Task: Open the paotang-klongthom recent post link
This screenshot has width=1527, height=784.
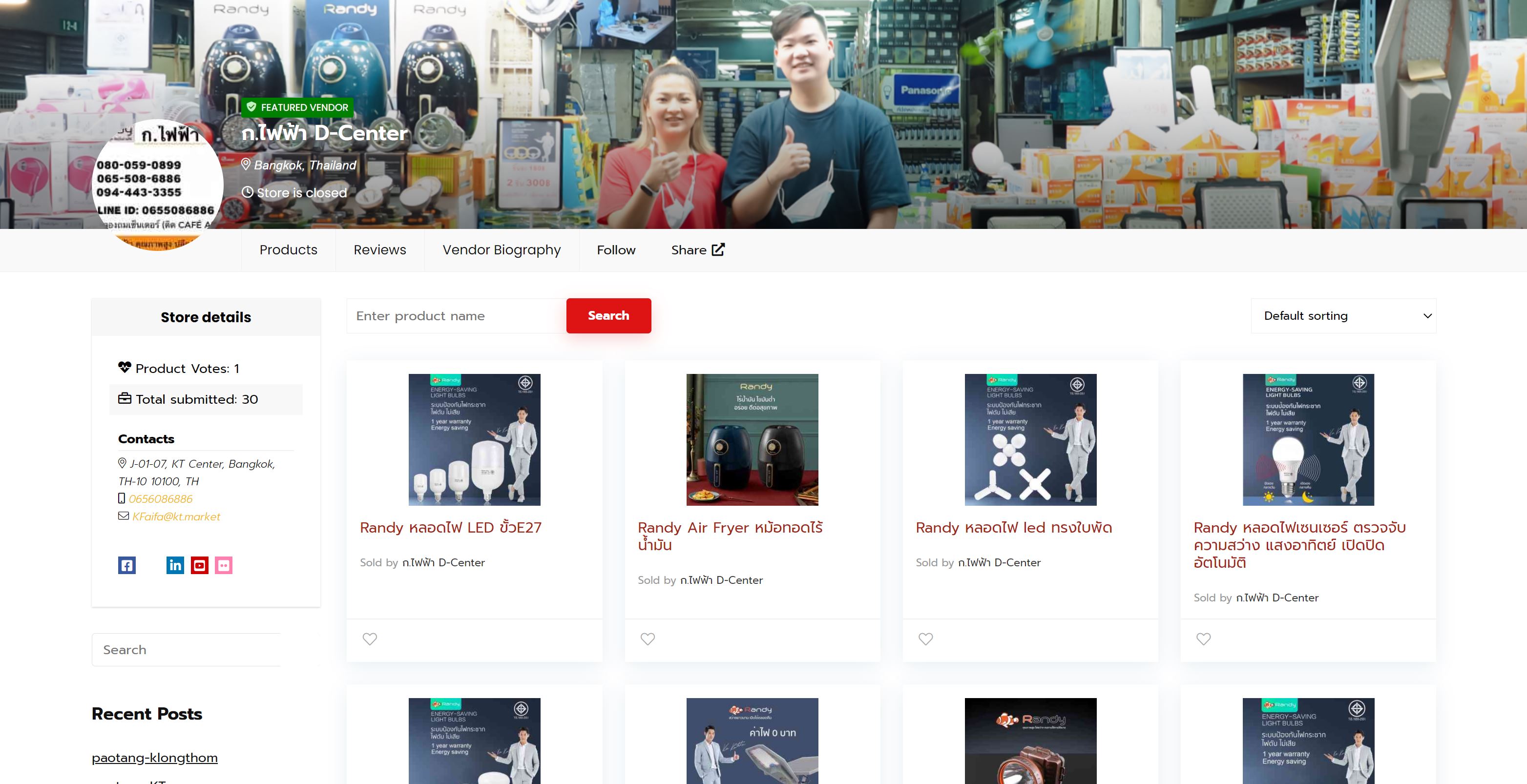Action: pyautogui.click(x=155, y=757)
